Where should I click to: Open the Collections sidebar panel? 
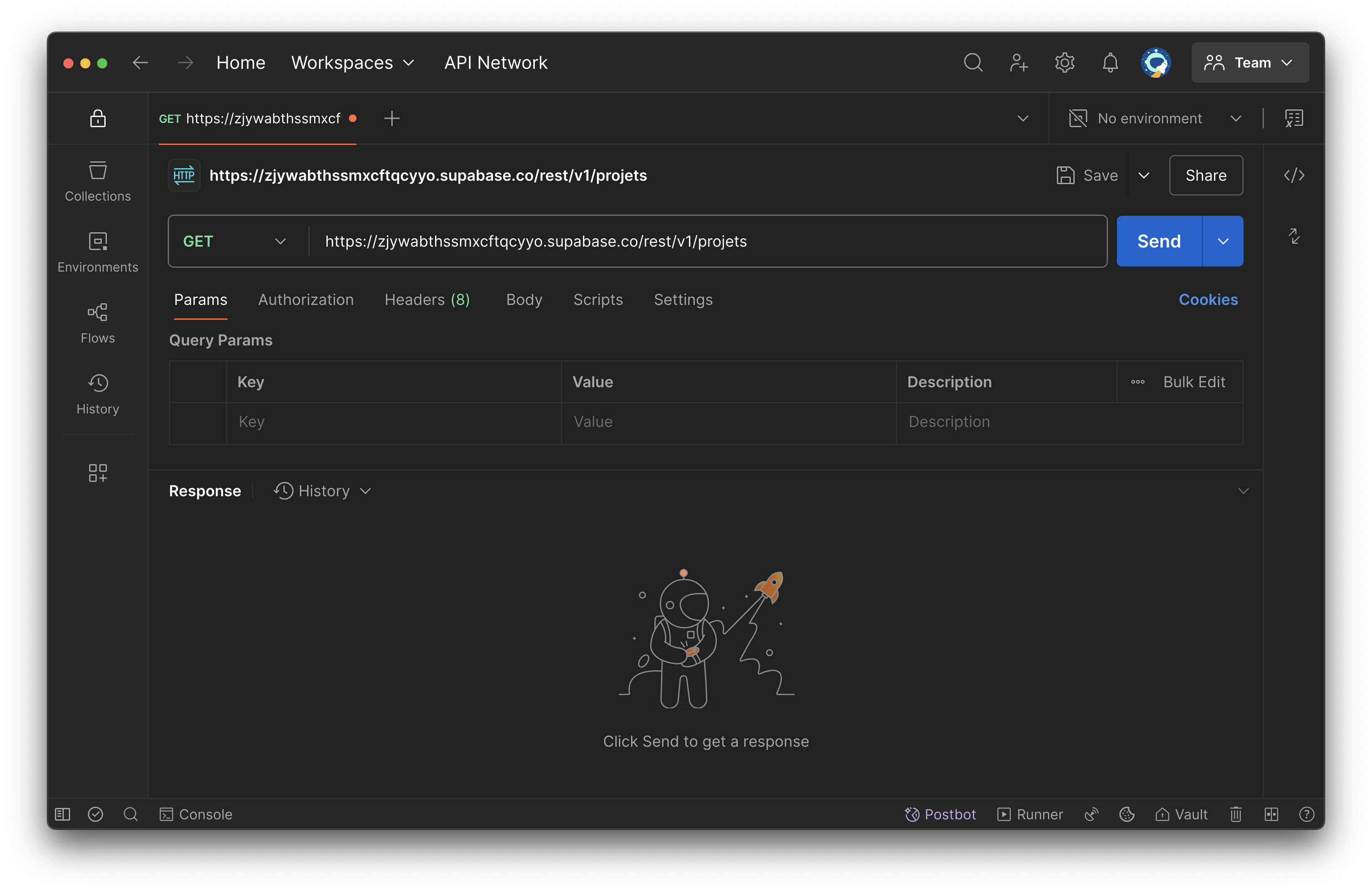(x=98, y=181)
